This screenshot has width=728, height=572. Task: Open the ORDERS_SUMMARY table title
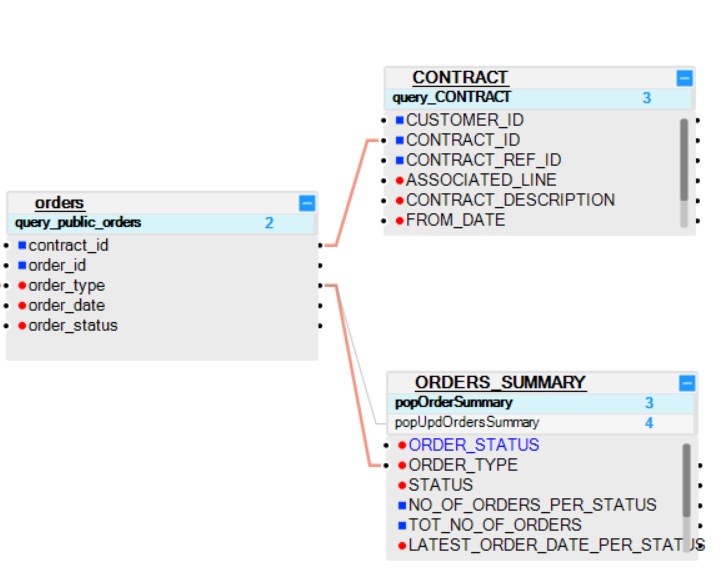point(500,383)
